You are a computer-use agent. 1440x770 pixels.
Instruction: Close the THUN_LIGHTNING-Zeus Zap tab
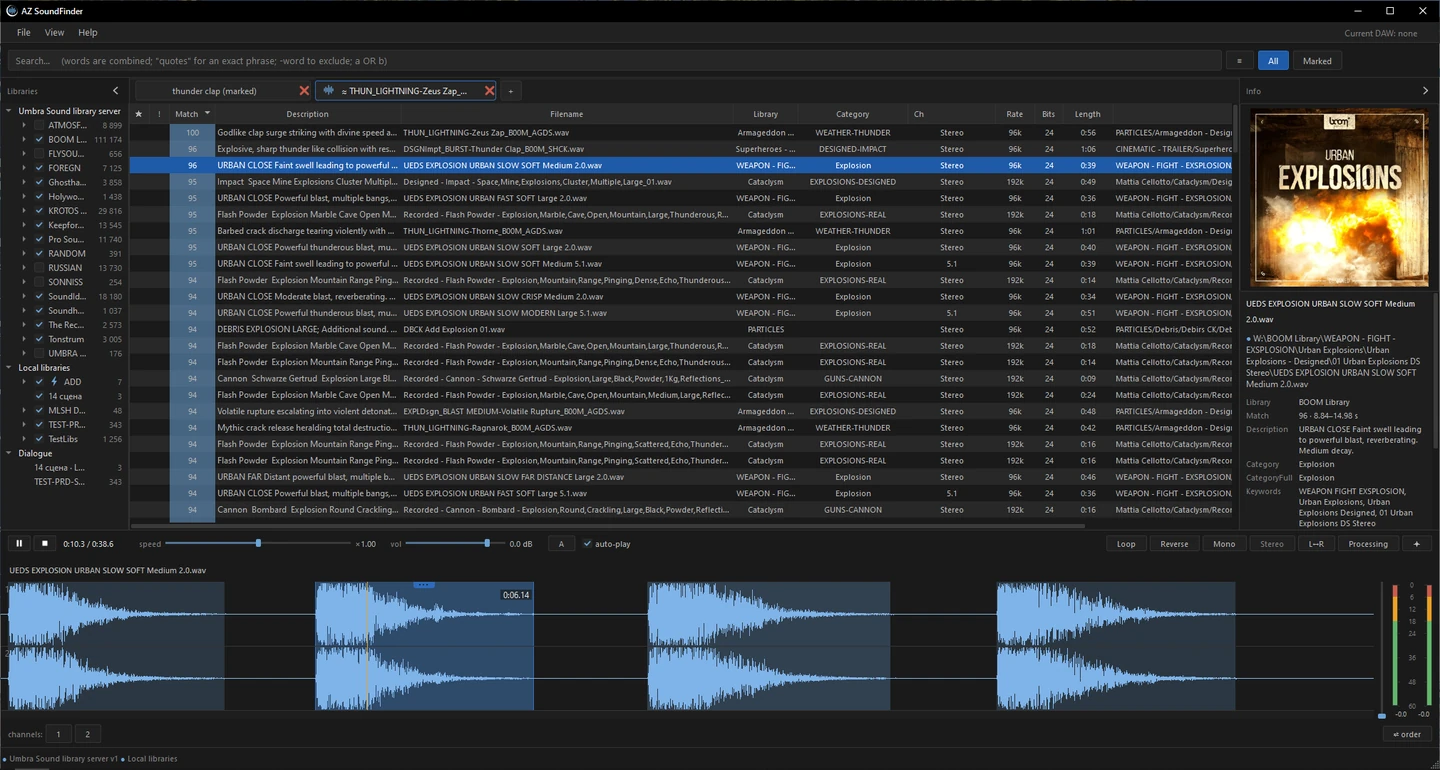489,91
